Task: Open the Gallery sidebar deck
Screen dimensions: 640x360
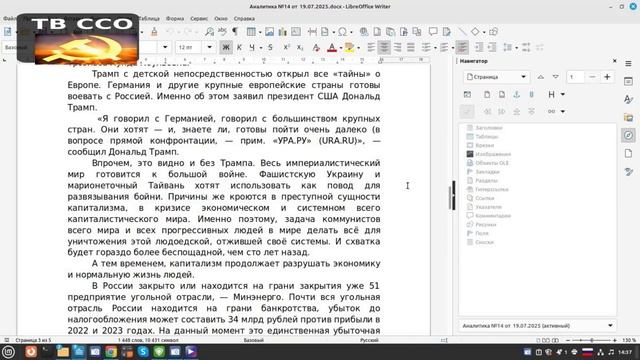Action: (x=629, y=118)
